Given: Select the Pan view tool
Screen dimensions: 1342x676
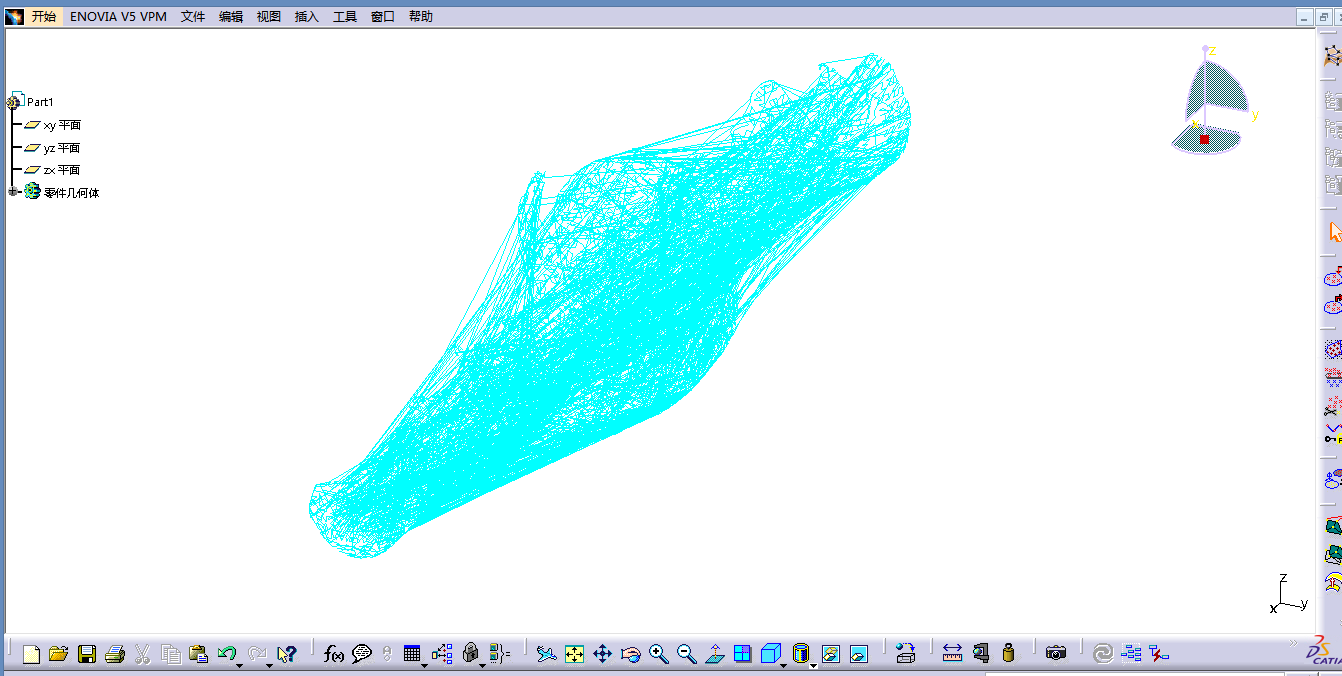Looking at the screenshot, I should tap(602, 654).
